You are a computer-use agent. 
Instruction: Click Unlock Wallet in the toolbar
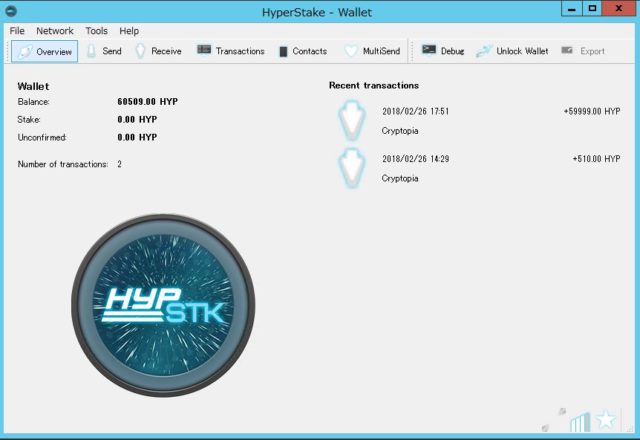coord(512,51)
